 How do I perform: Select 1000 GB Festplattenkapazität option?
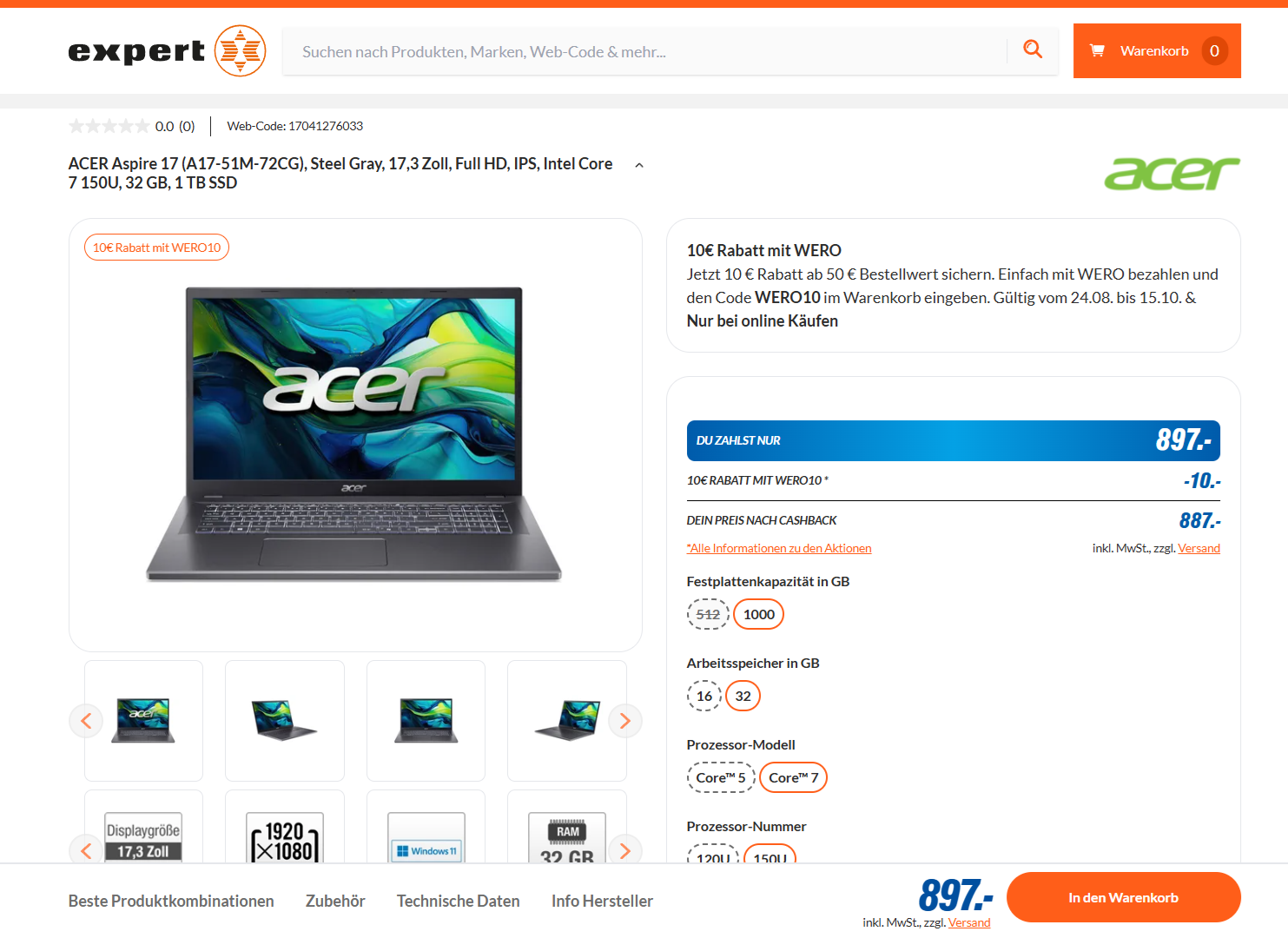pos(759,614)
